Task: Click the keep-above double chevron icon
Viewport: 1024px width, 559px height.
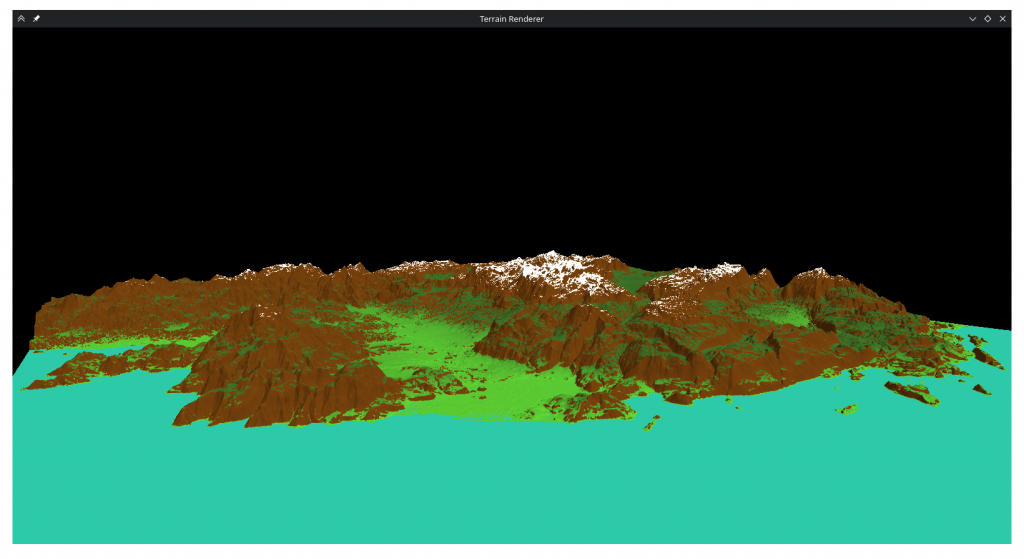Action: tap(21, 18)
